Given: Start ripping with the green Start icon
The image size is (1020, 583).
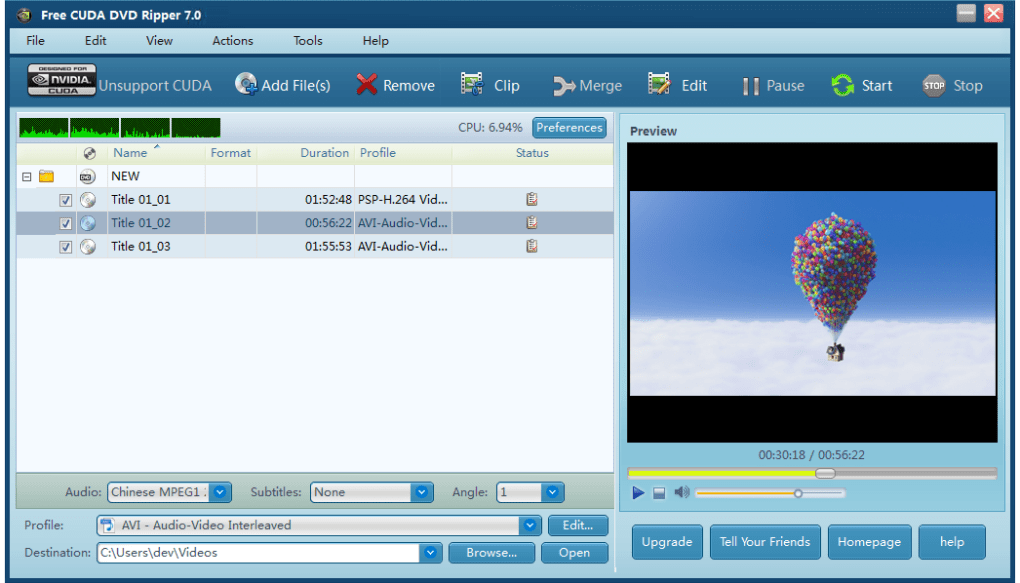Looking at the screenshot, I should (843, 85).
